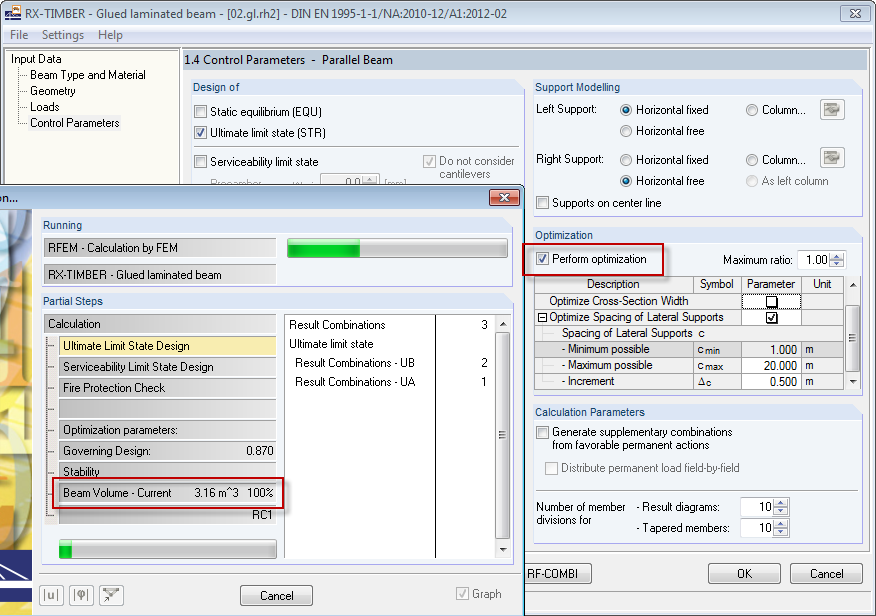
Task: Toggle Ultimate limit state (STR) checkbox
Action: pos(201,133)
